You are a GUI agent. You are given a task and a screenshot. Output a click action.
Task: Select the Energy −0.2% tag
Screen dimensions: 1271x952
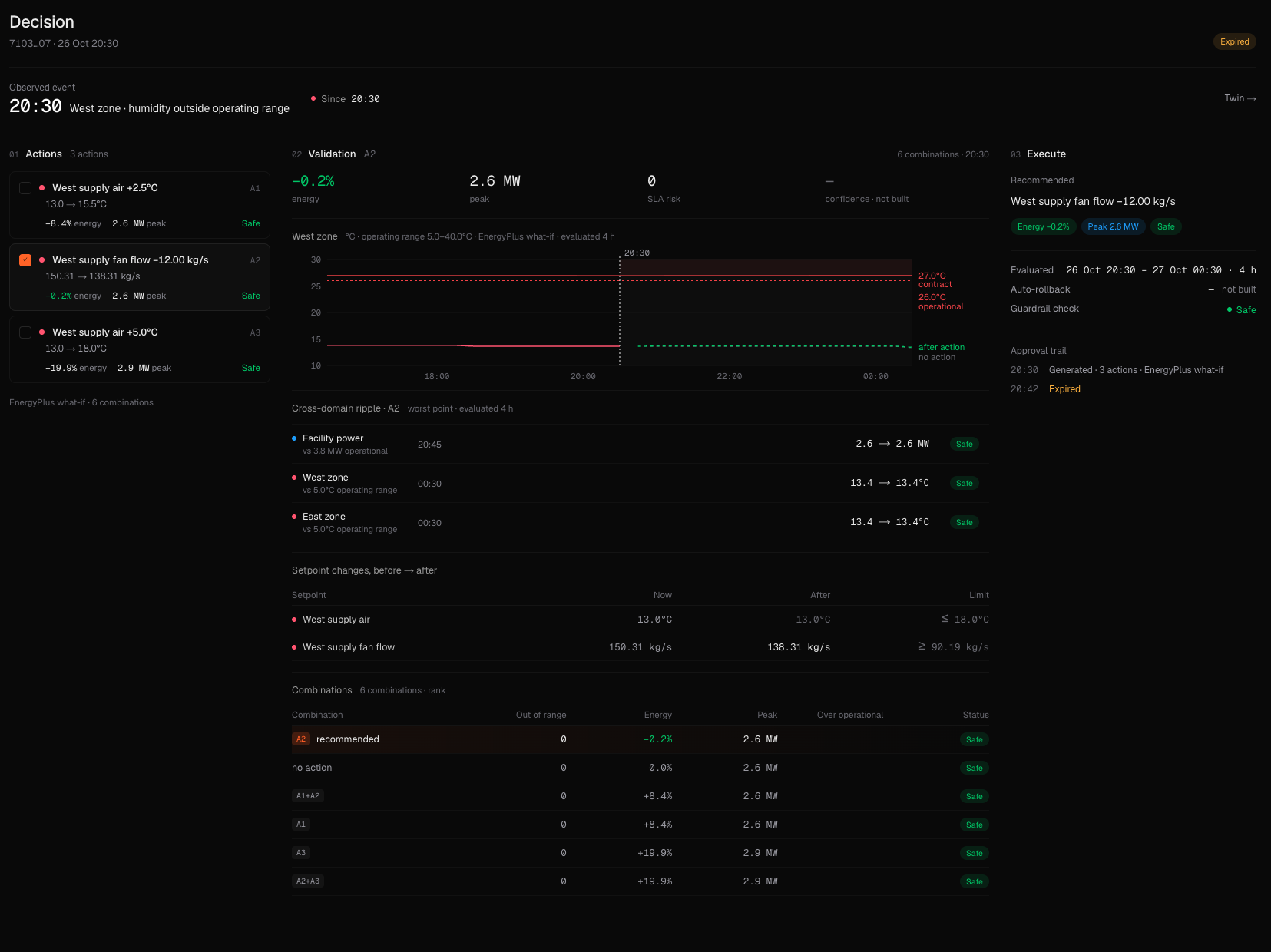[x=1043, y=226]
